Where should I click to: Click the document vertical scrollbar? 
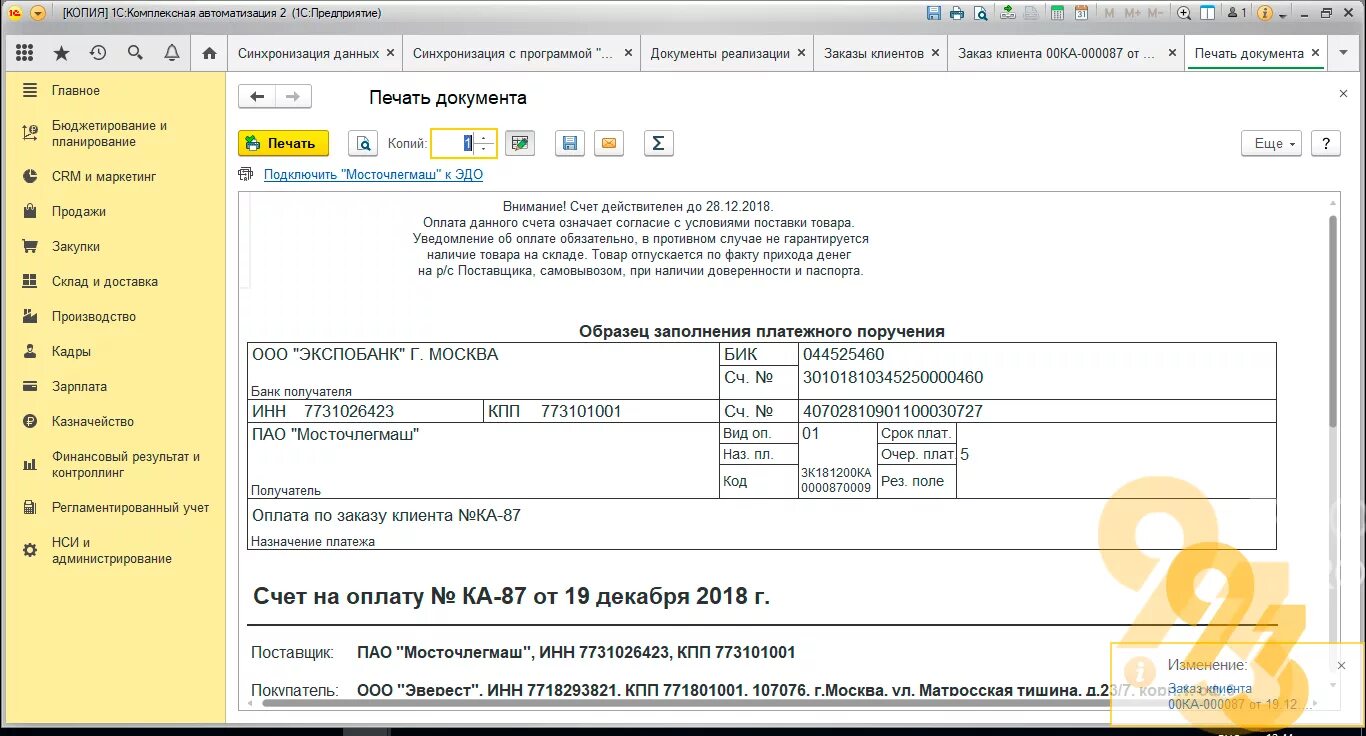coord(1333,320)
